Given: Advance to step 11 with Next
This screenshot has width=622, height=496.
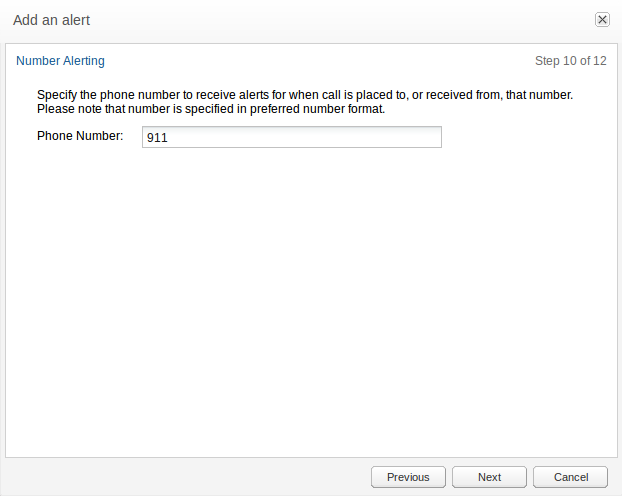Looking at the screenshot, I should (x=490, y=477).
